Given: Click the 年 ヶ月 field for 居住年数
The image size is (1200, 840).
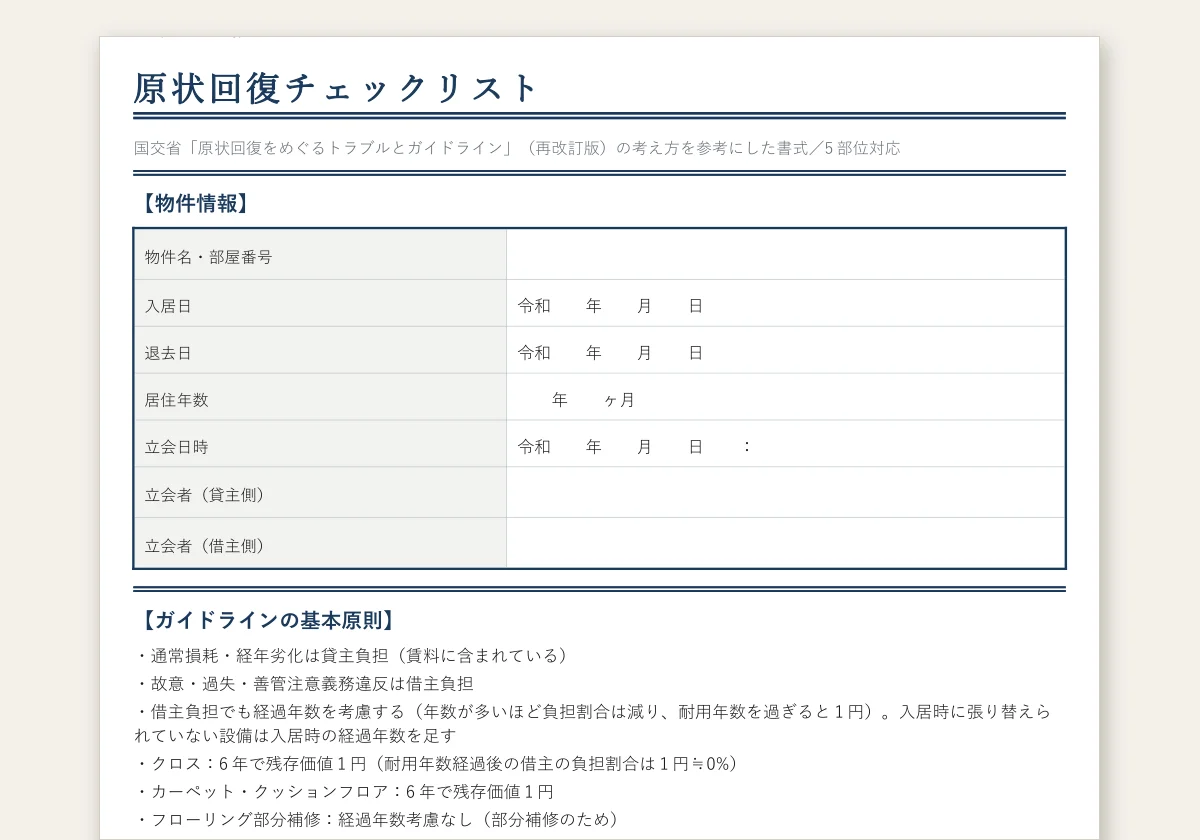Looking at the screenshot, I should tap(785, 398).
